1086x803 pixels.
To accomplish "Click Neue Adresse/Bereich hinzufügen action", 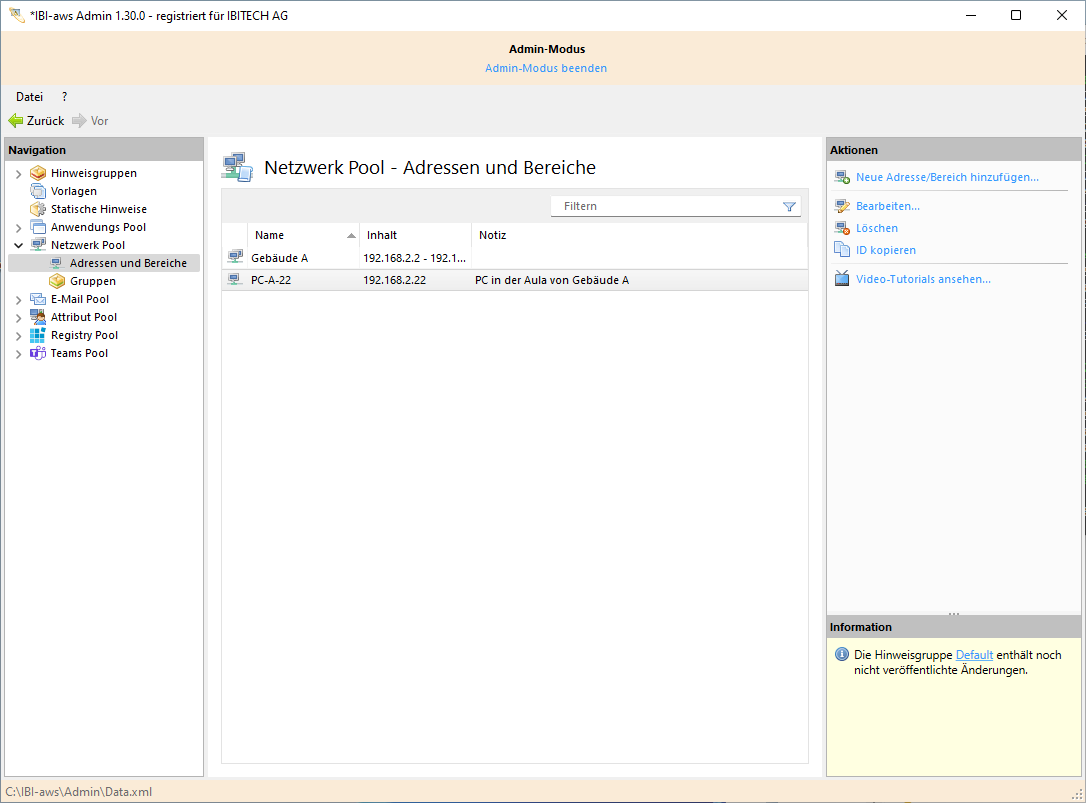I will point(947,177).
